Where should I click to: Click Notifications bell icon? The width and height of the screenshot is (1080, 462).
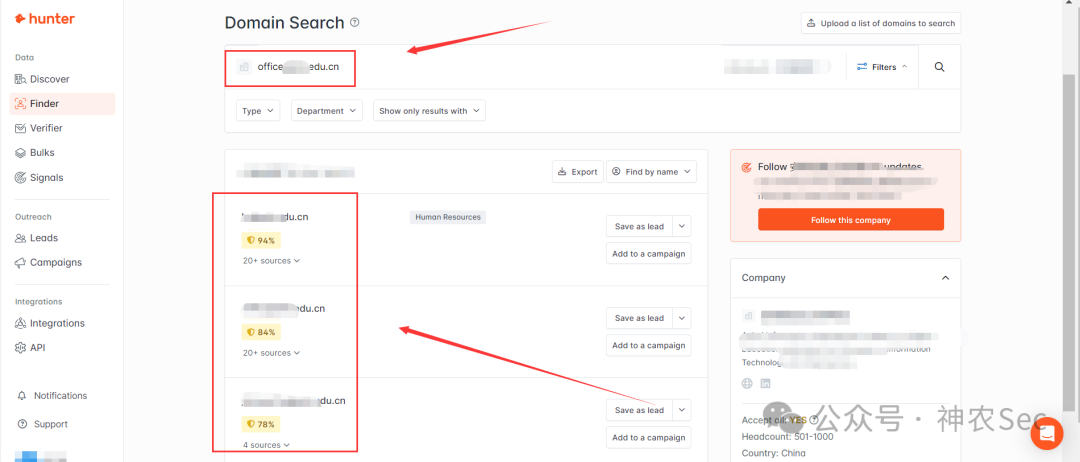point(22,396)
